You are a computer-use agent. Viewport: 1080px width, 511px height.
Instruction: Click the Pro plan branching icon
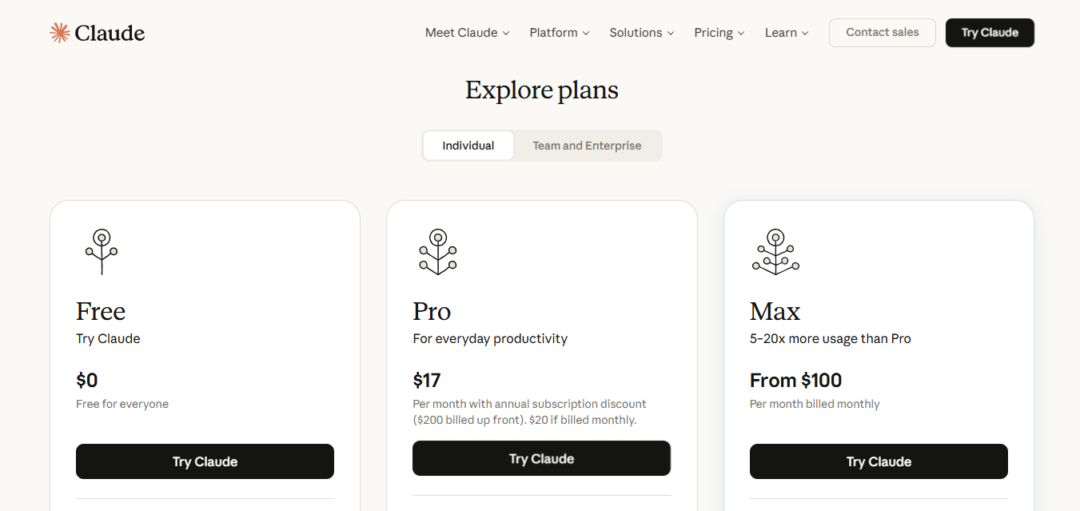tap(437, 251)
